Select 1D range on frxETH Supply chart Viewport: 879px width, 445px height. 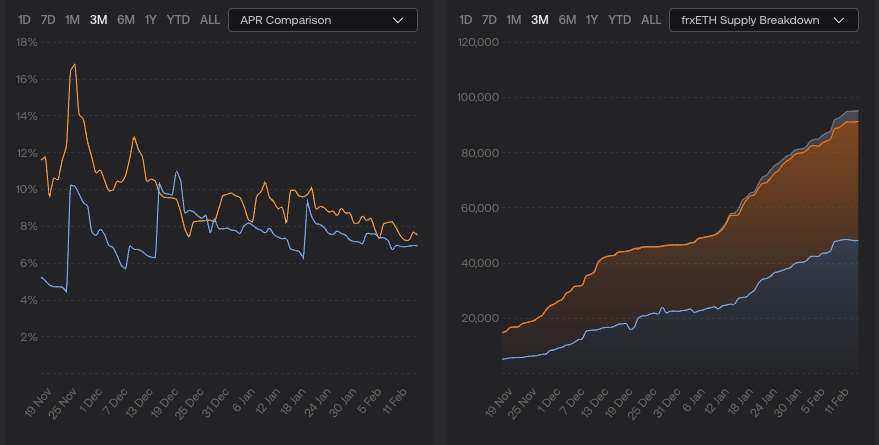466,20
